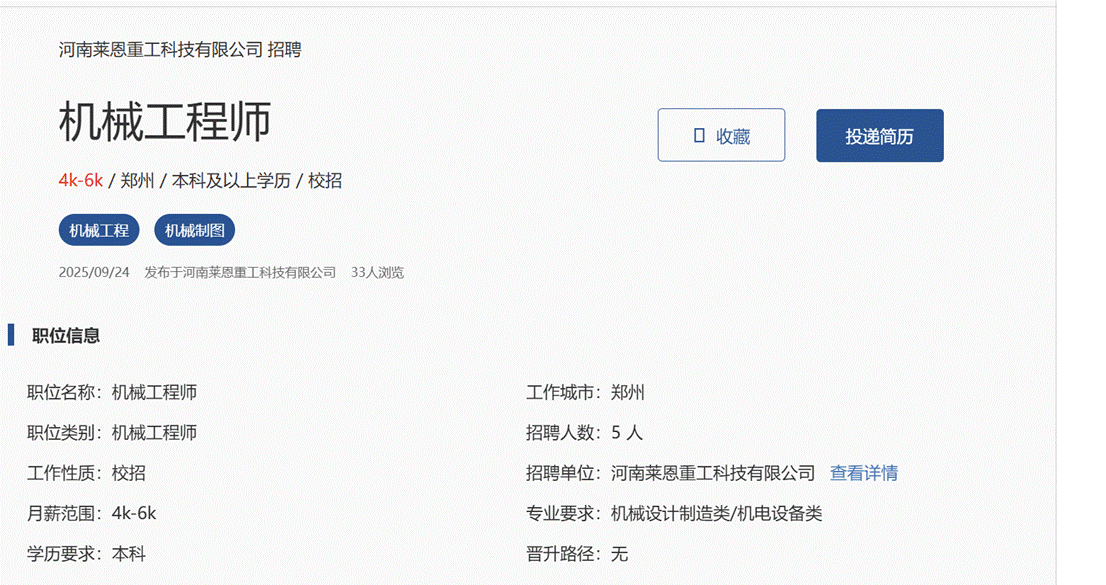Click the 工作城市：郑州 row

point(585,392)
